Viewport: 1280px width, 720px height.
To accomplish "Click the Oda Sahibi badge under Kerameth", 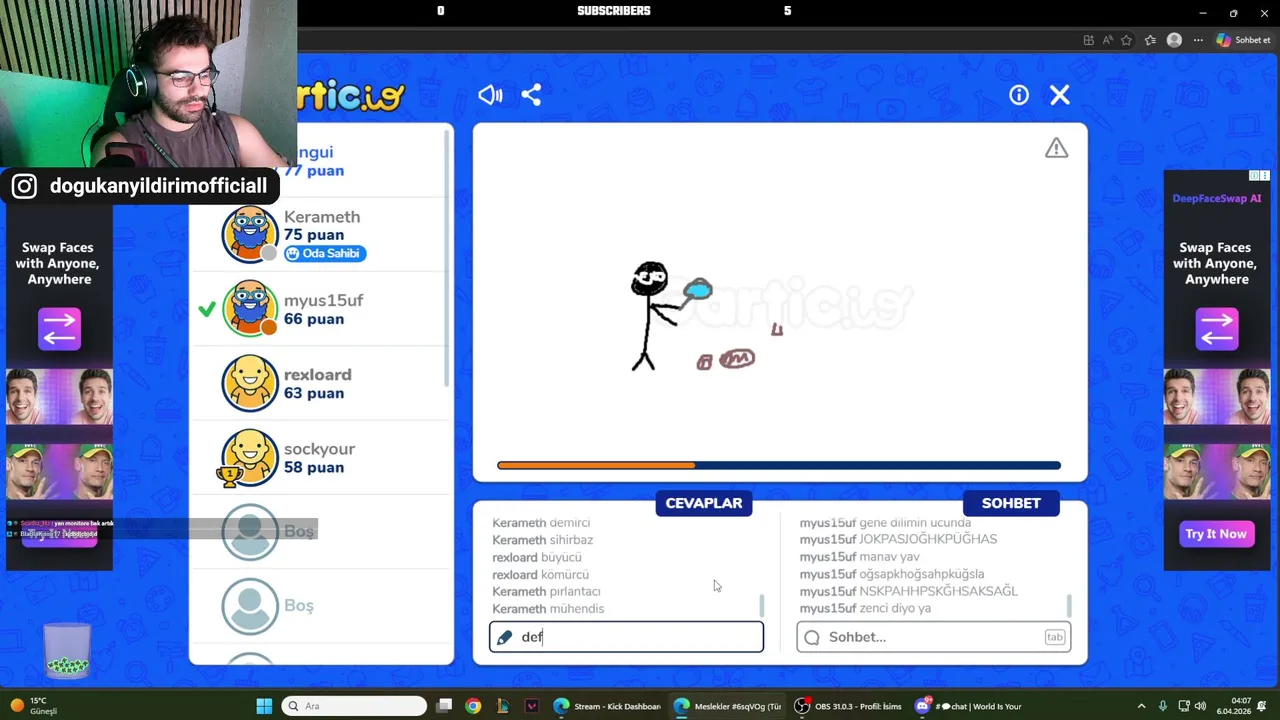I will point(325,253).
